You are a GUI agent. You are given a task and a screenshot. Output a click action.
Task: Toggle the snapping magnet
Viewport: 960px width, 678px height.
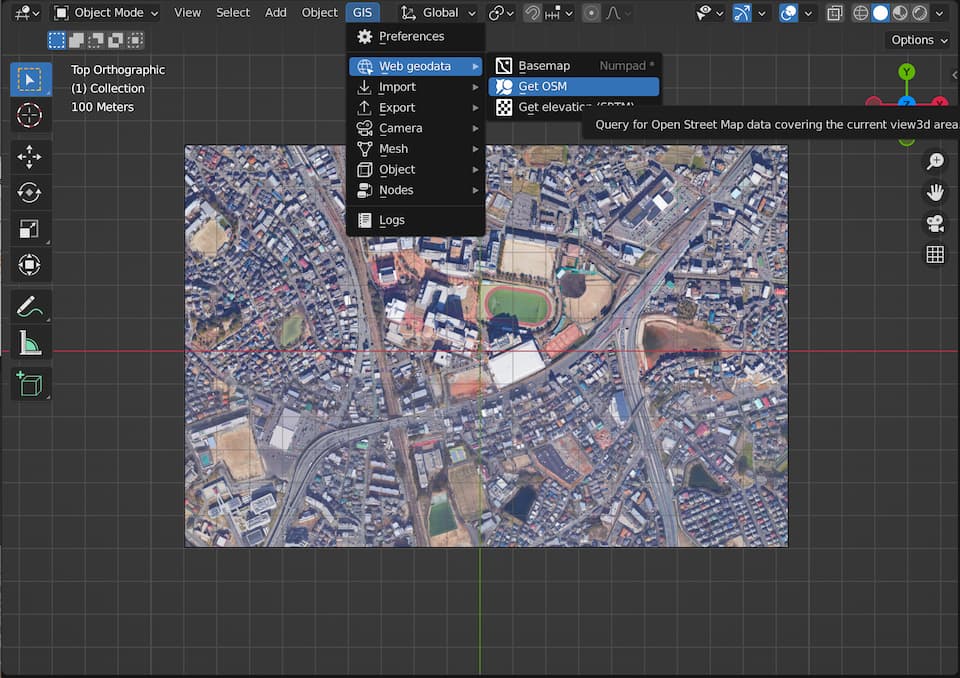click(x=534, y=13)
